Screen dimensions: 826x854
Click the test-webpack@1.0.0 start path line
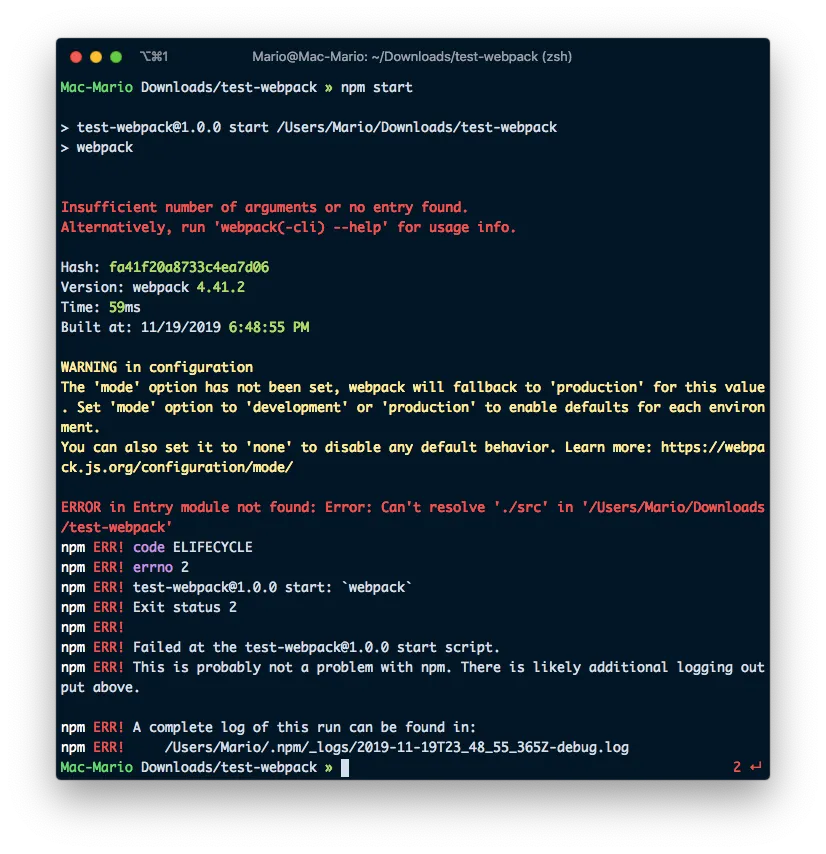click(x=309, y=127)
